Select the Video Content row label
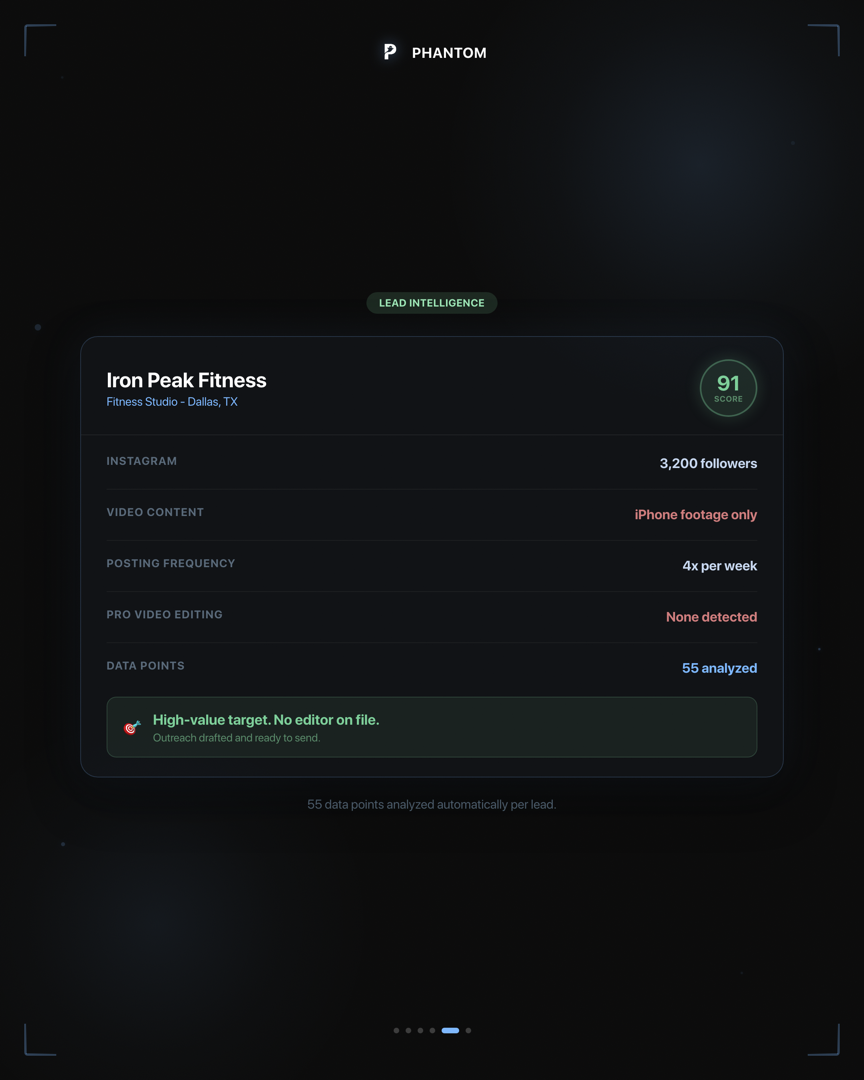 click(155, 512)
